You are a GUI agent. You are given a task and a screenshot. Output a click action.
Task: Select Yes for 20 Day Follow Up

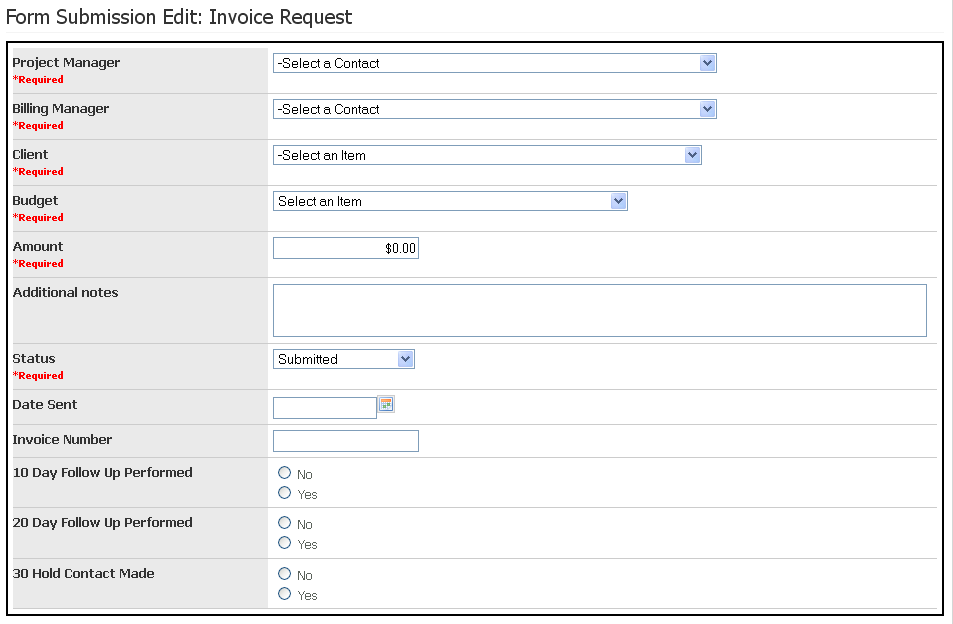click(x=285, y=543)
